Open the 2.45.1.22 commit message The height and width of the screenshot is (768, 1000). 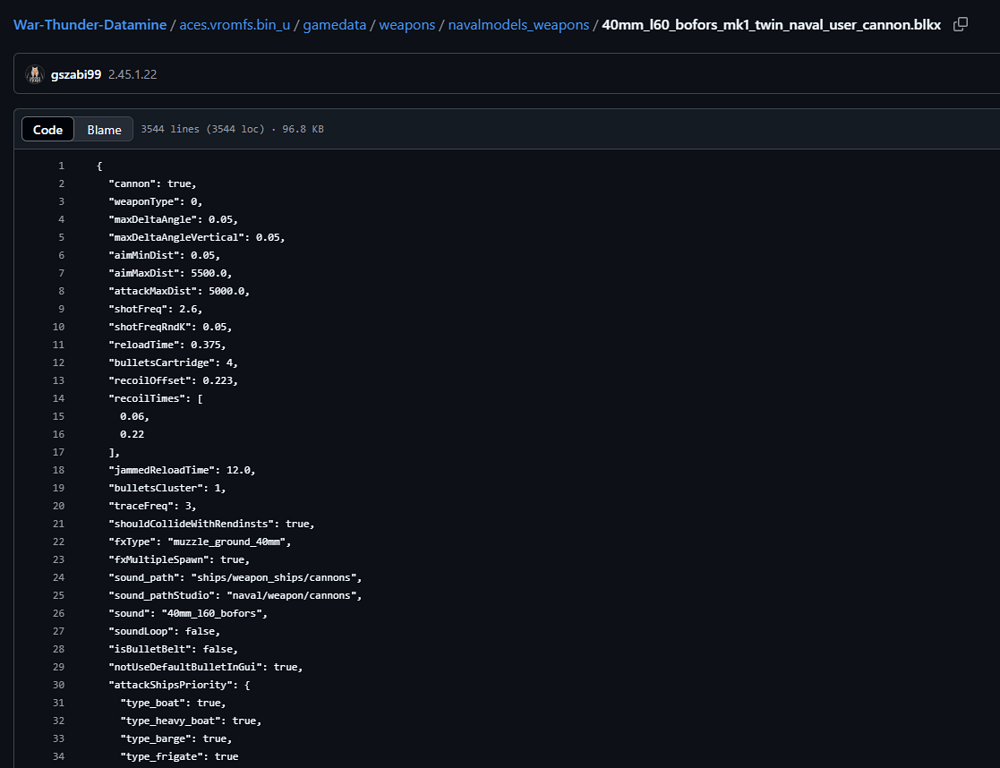point(132,75)
